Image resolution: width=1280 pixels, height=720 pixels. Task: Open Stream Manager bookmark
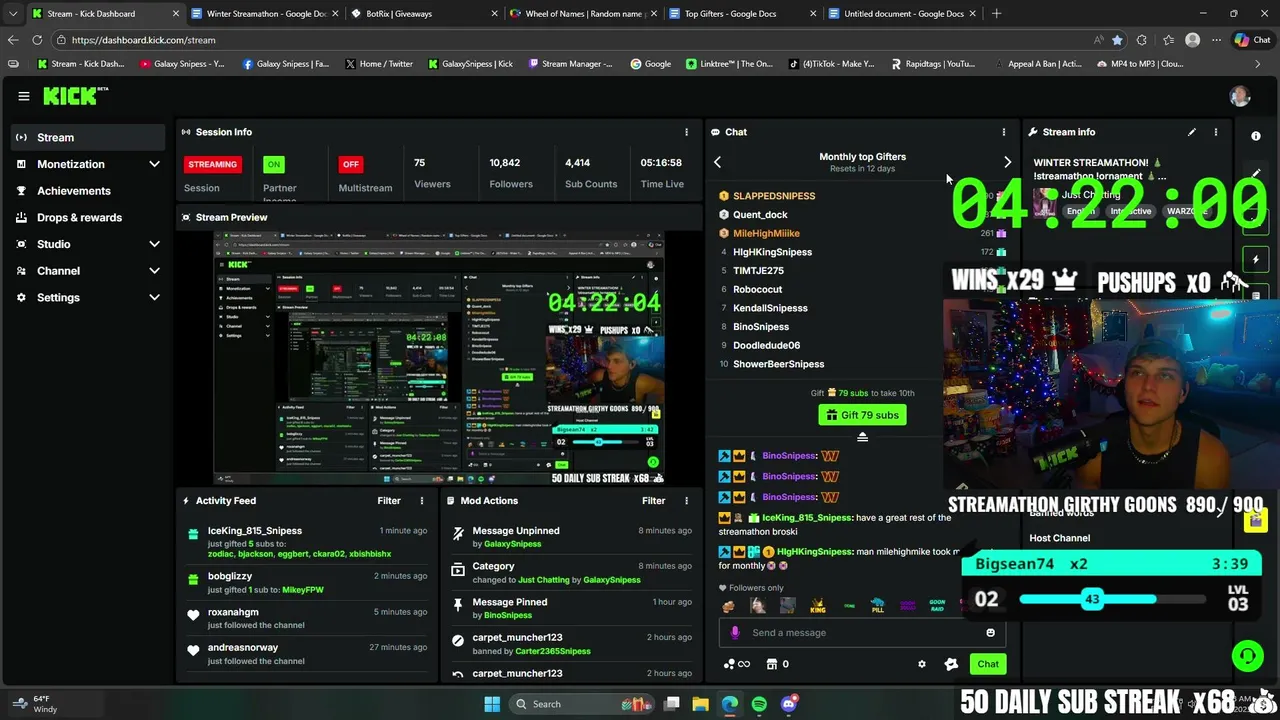pyautogui.click(x=570, y=64)
